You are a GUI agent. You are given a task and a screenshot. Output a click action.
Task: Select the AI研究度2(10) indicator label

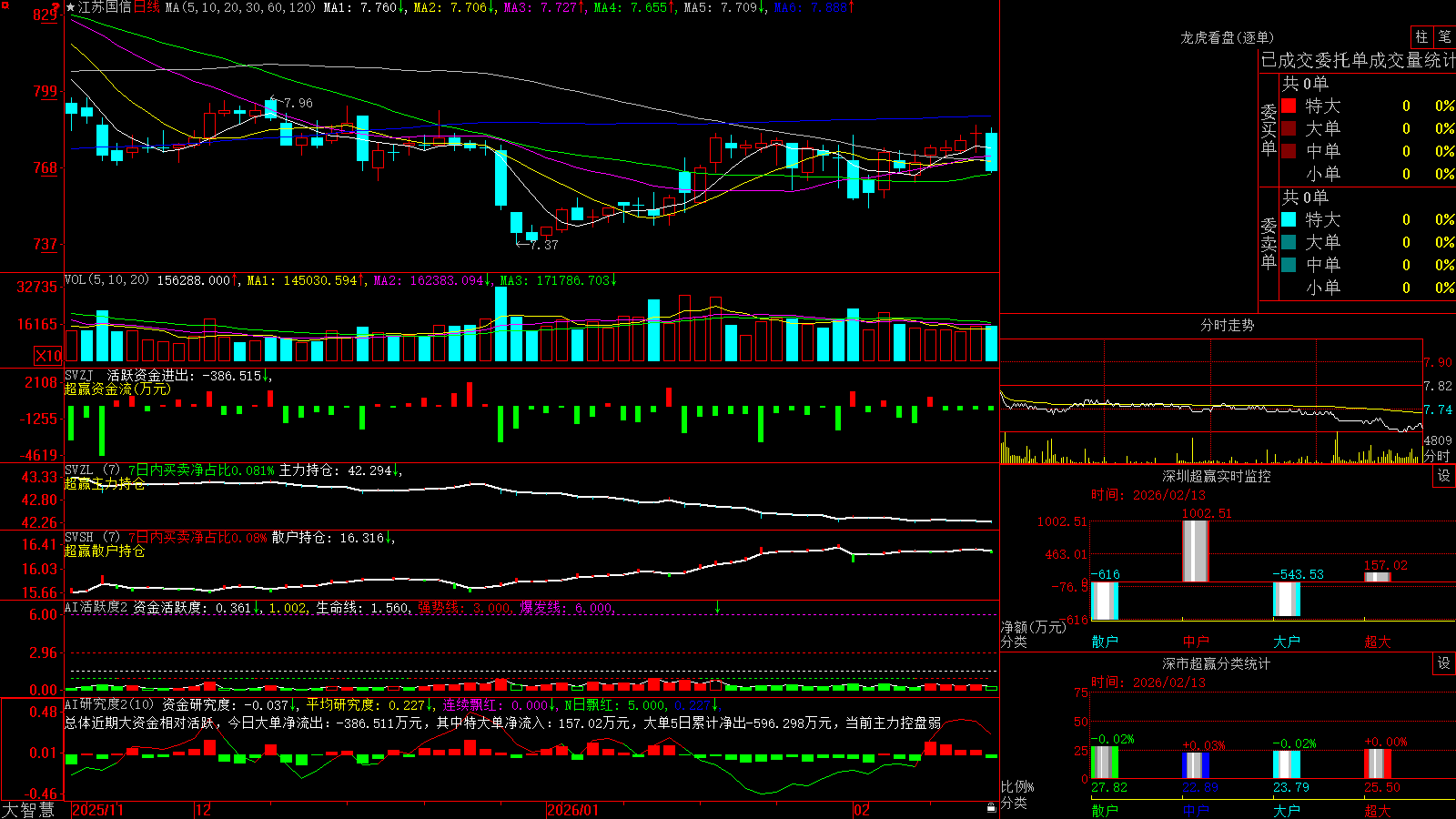110,704
